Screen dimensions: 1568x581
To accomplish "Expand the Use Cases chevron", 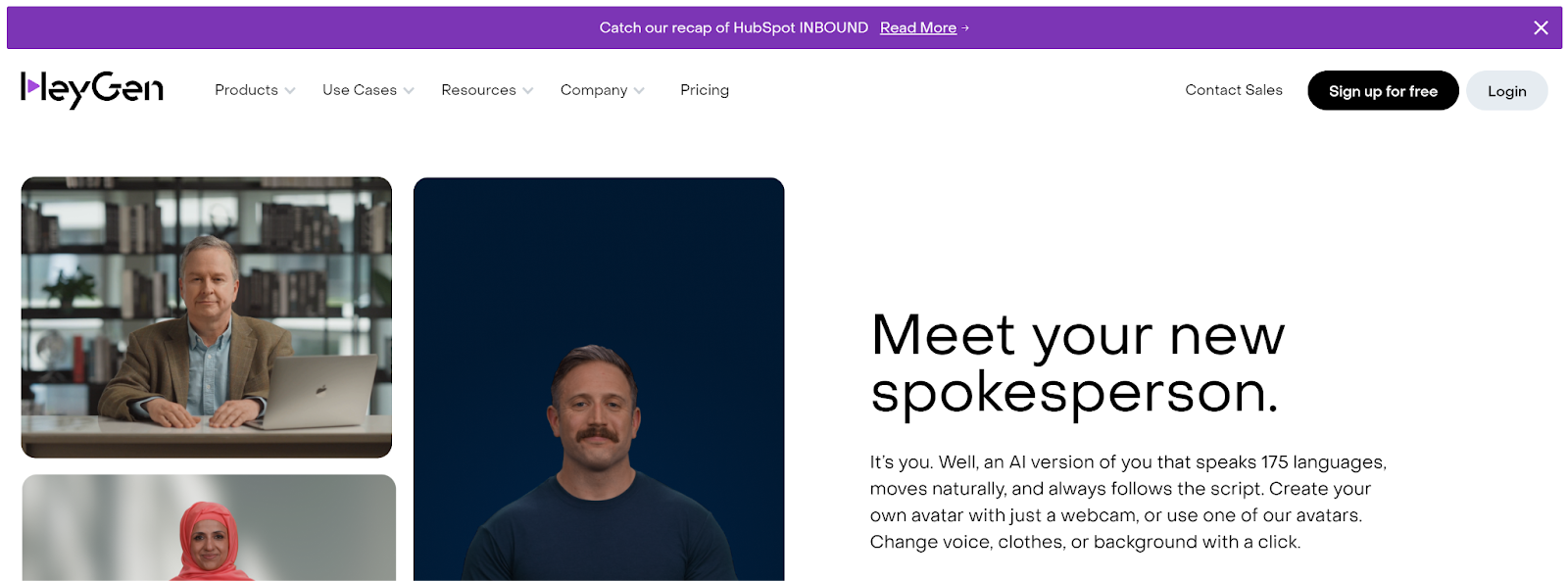I will tap(409, 90).
